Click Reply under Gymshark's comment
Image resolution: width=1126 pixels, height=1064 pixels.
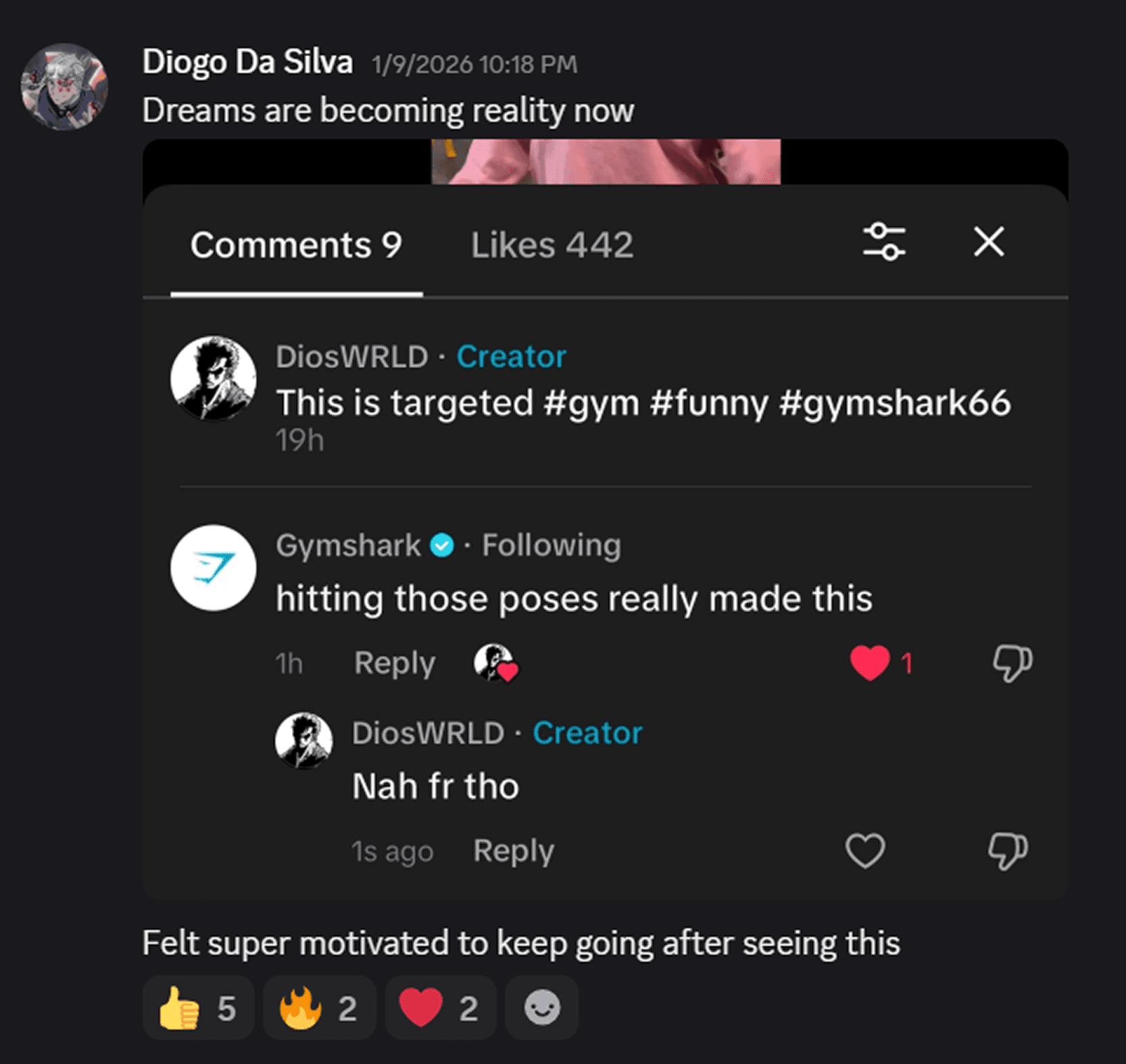(x=394, y=663)
